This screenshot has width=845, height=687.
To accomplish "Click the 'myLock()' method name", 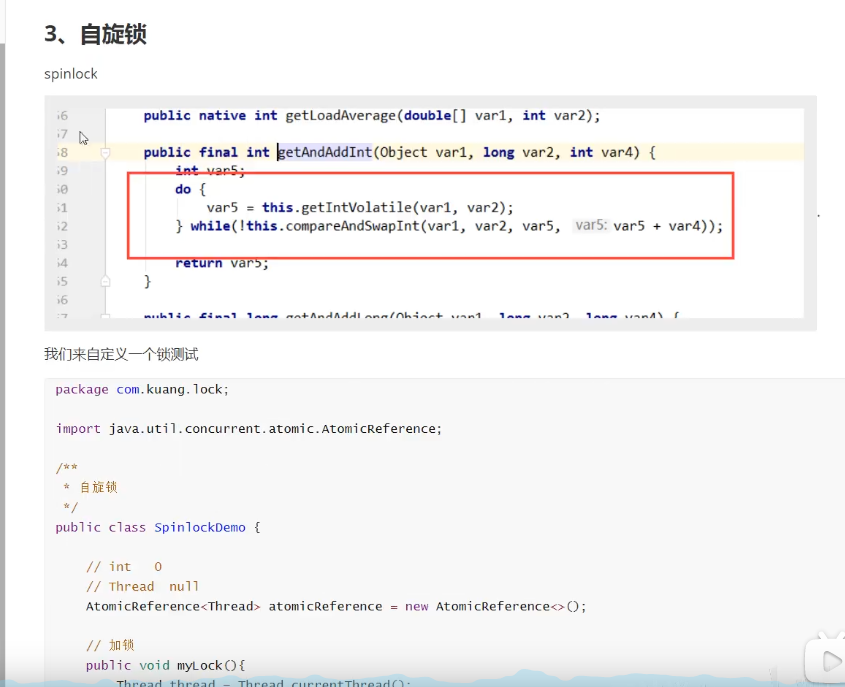I will click(207, 665).
